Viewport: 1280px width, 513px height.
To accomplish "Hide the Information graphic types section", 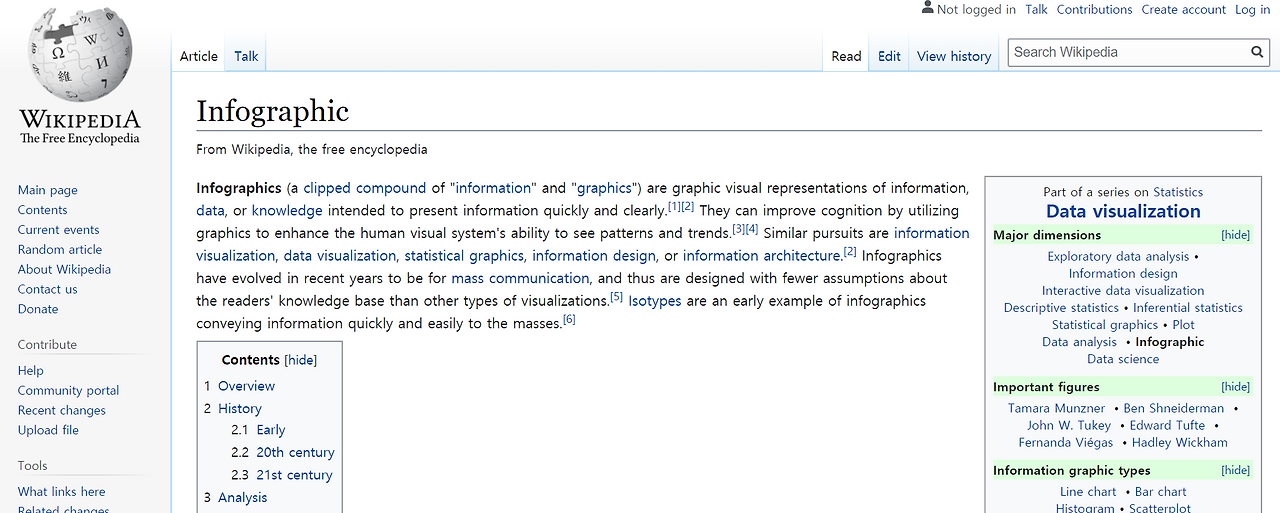I will point(1235,471).
